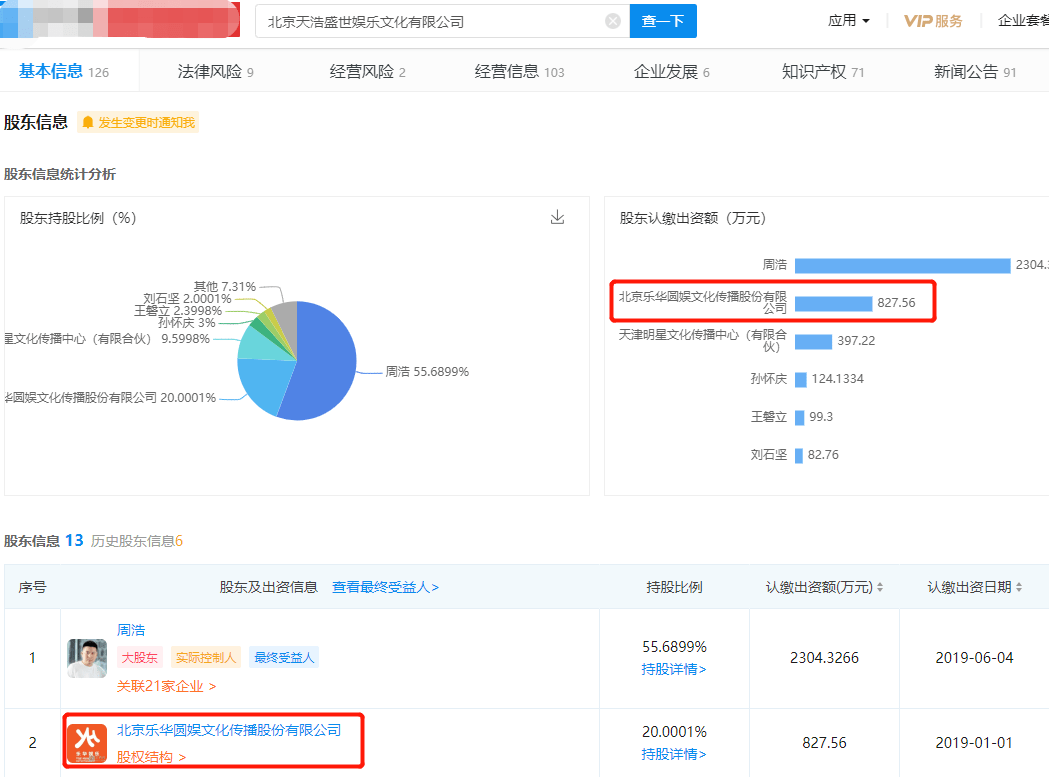Click the 827.56 capital table cell
1049x777 pixels.
(824, 743)
